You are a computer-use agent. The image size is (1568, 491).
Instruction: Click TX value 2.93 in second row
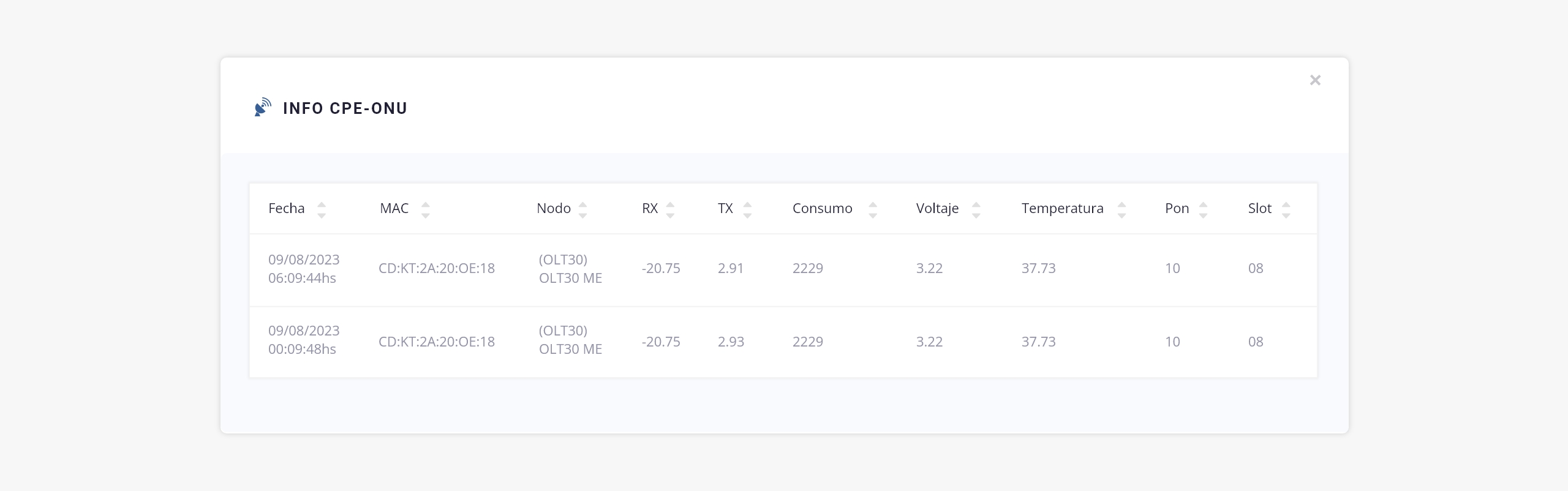(x=731, y=342)
